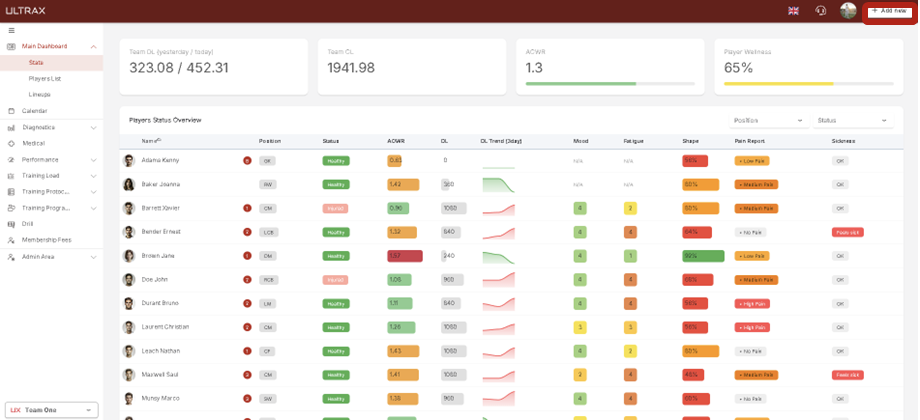Click the Add new button
Image resolution: width=920 pixels, height=420 pixels.
pos(888,11)
